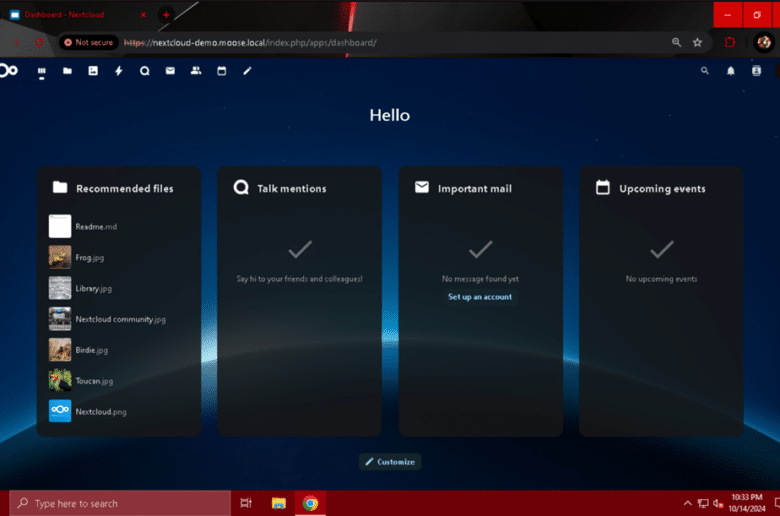Click the Frog.jpg thumbnail
The image size is (780, 516).
(60, 257)
